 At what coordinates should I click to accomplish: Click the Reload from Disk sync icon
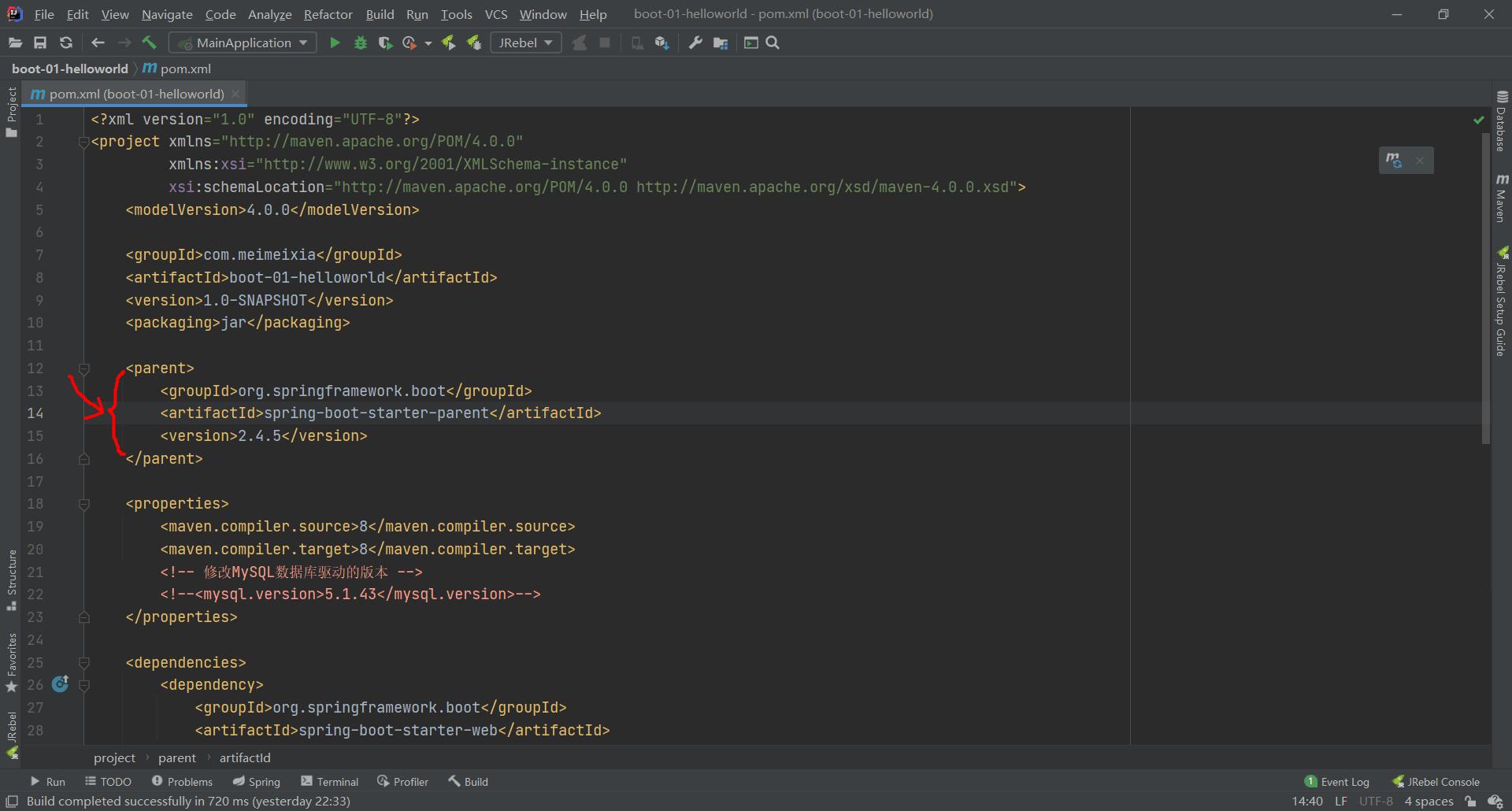pyautogui.click(x=66, y=43)
